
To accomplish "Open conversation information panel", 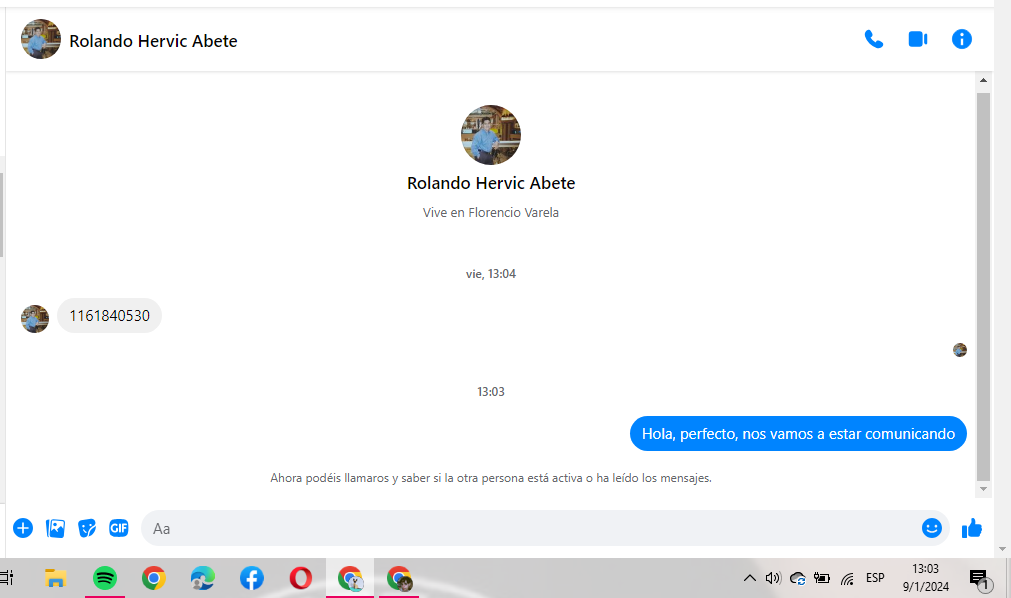I will 961,39.
